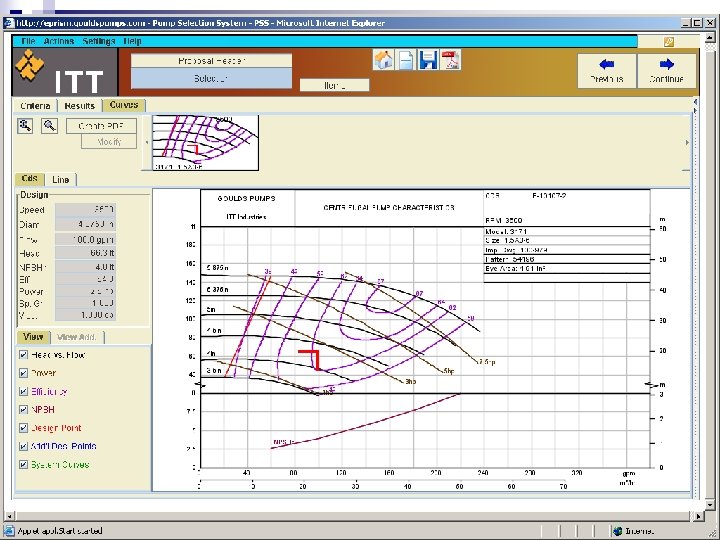Click the second magnifier icon beside Create PDF

[x=50, y=125]
